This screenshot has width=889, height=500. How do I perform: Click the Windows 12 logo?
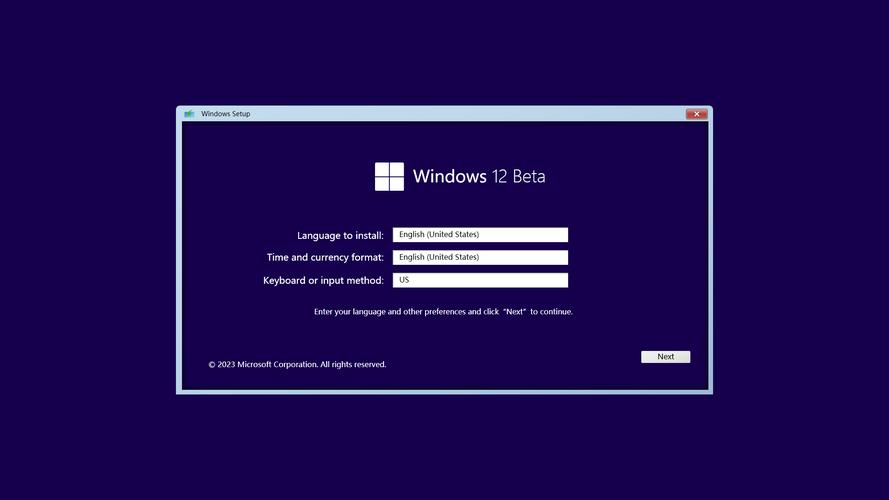pos(390,176)
